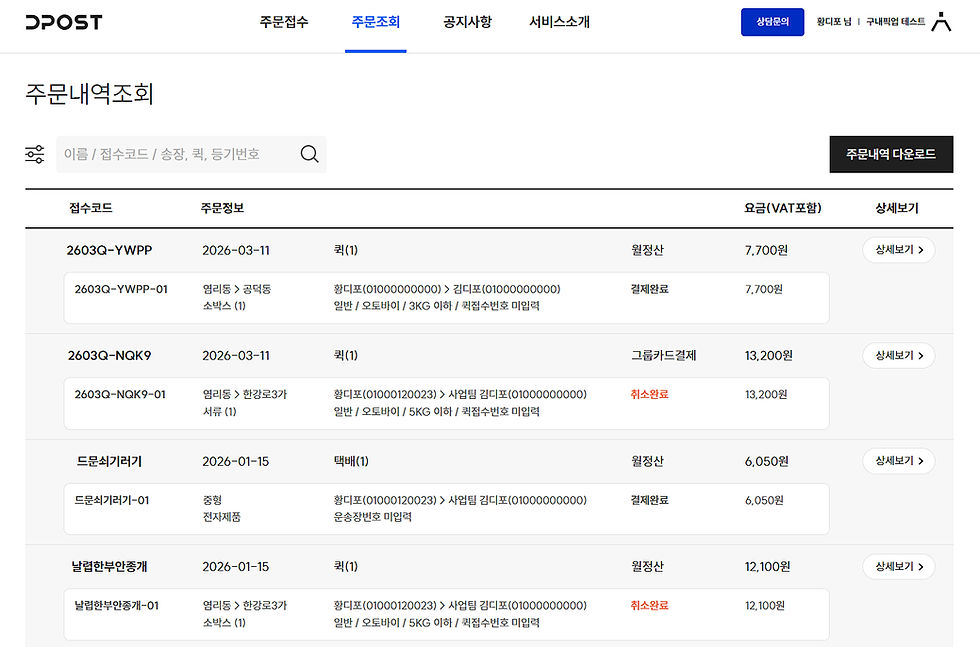Click the 요금(VAT포함) column header
The width and height of the screenshot is (980, 647).
[x=782, y=208]
